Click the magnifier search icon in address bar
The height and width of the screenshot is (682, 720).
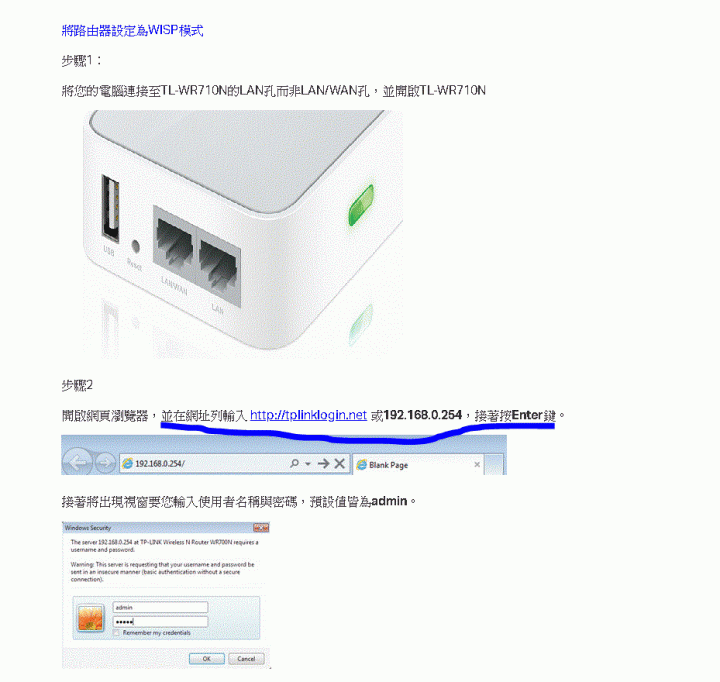(294, 463)
